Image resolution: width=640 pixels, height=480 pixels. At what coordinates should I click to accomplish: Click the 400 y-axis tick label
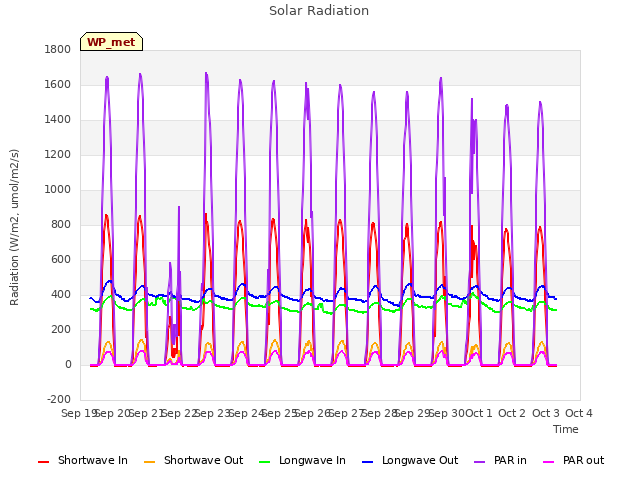(61, 295)
